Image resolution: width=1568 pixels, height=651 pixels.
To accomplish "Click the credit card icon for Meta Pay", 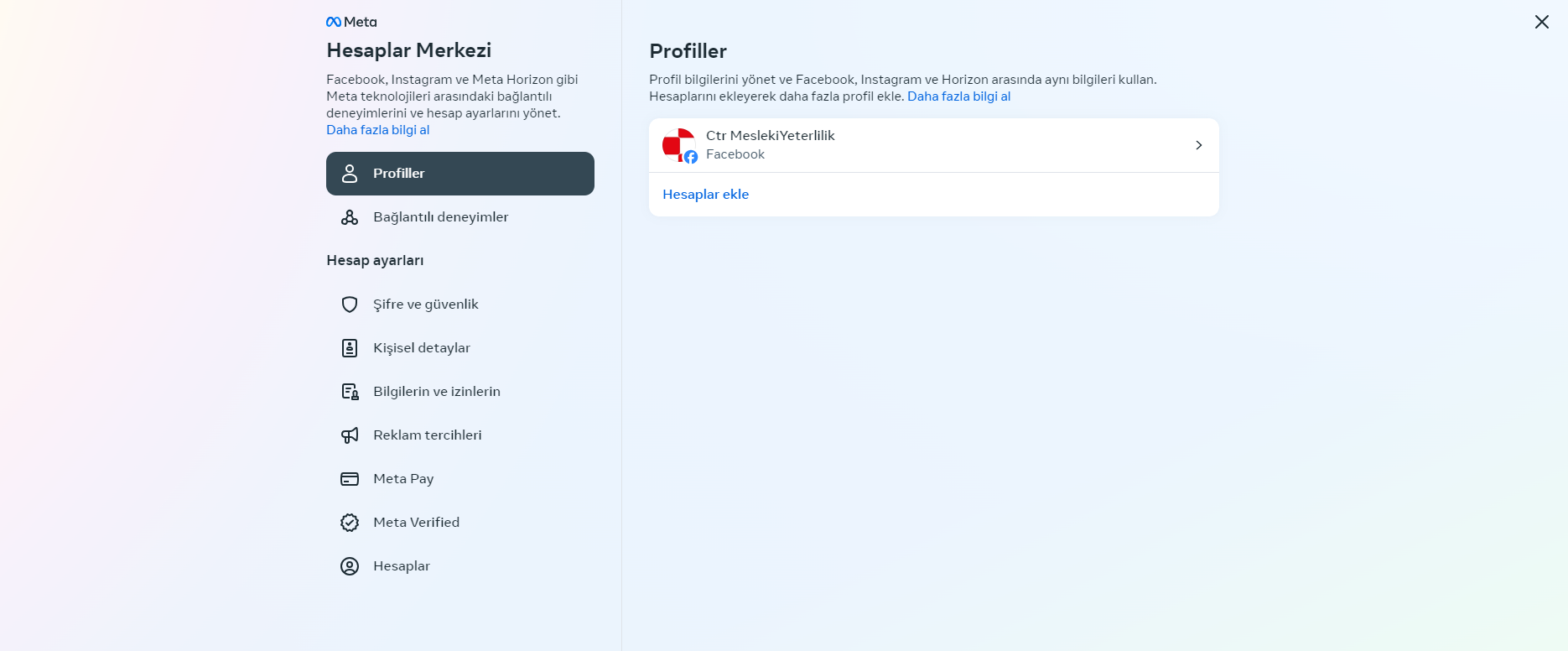I will tap(350, 479).
